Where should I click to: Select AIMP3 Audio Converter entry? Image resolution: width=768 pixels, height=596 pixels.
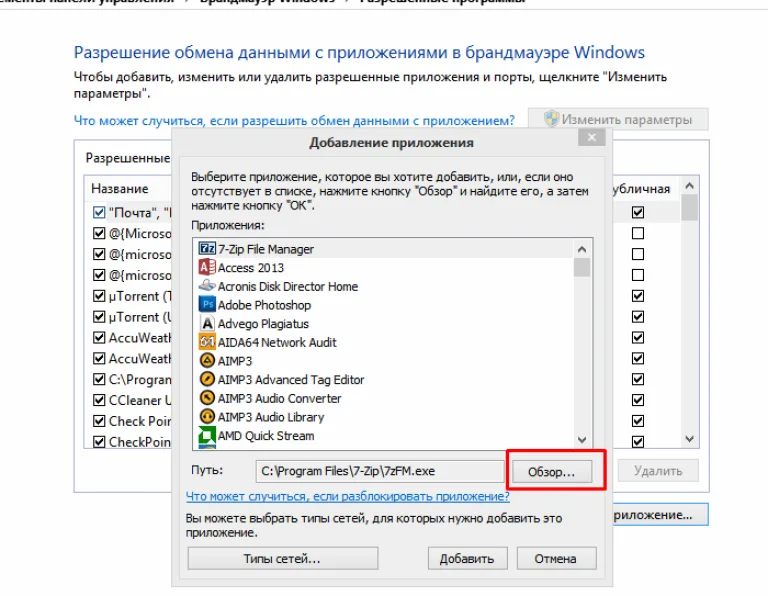384,398
